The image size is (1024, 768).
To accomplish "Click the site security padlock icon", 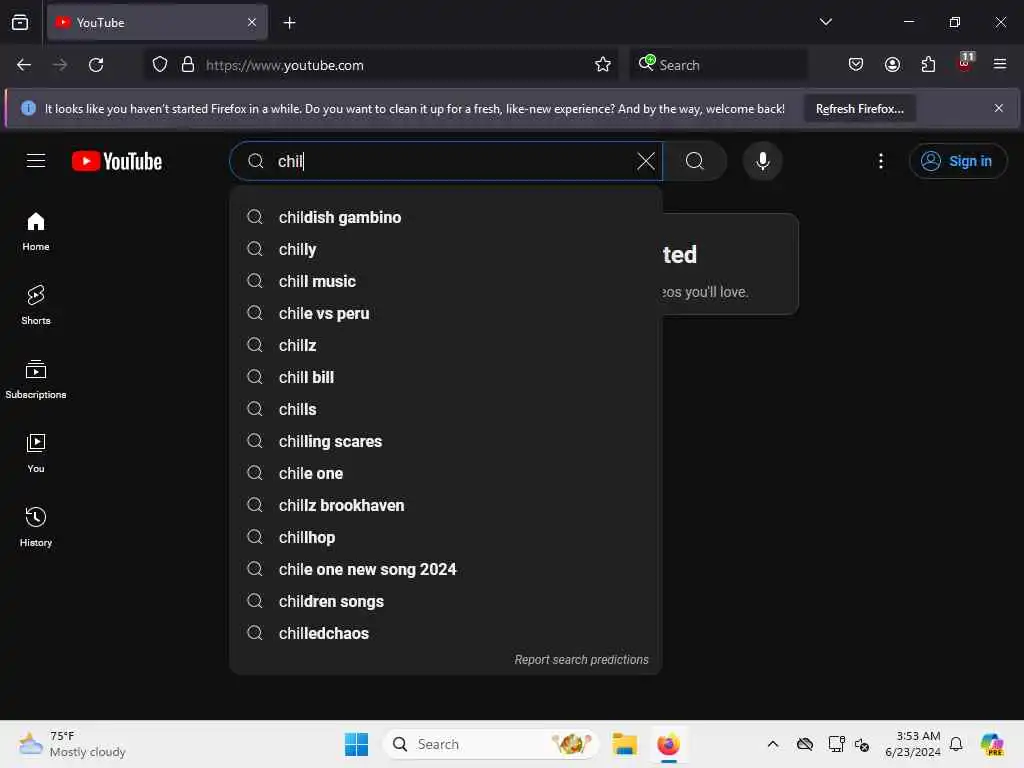I will tap(188, 65).
